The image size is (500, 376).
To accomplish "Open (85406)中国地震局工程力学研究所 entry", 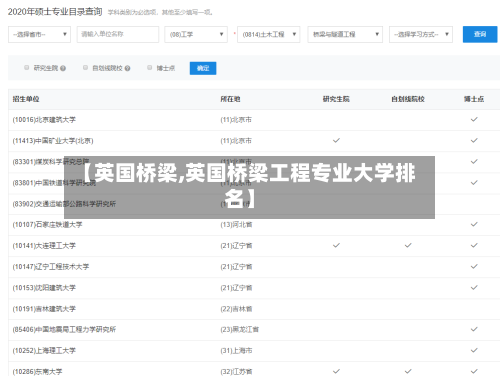I will [64, 330].
